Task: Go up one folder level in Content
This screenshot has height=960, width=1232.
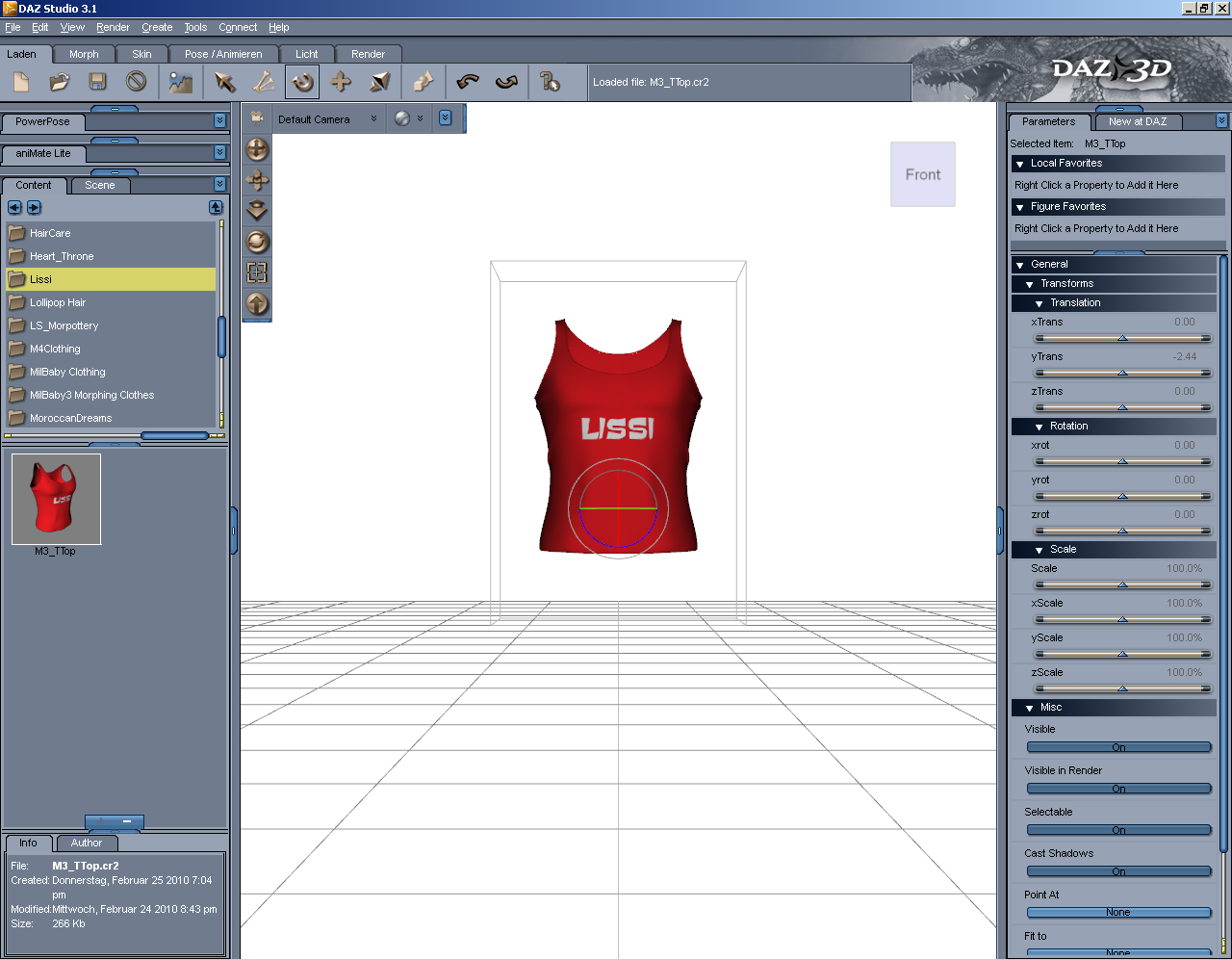Action: [216, 207]
